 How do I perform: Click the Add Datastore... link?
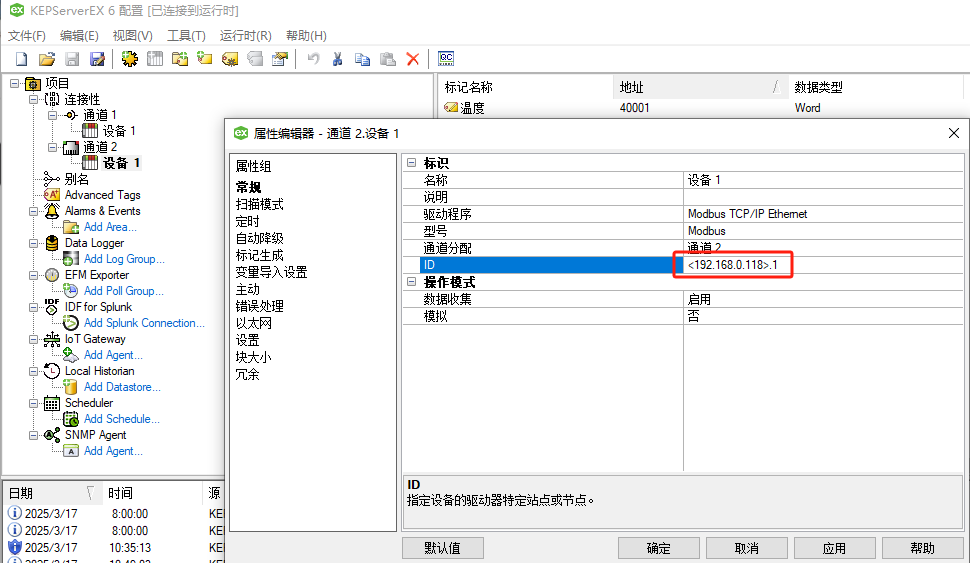[122, 387]
